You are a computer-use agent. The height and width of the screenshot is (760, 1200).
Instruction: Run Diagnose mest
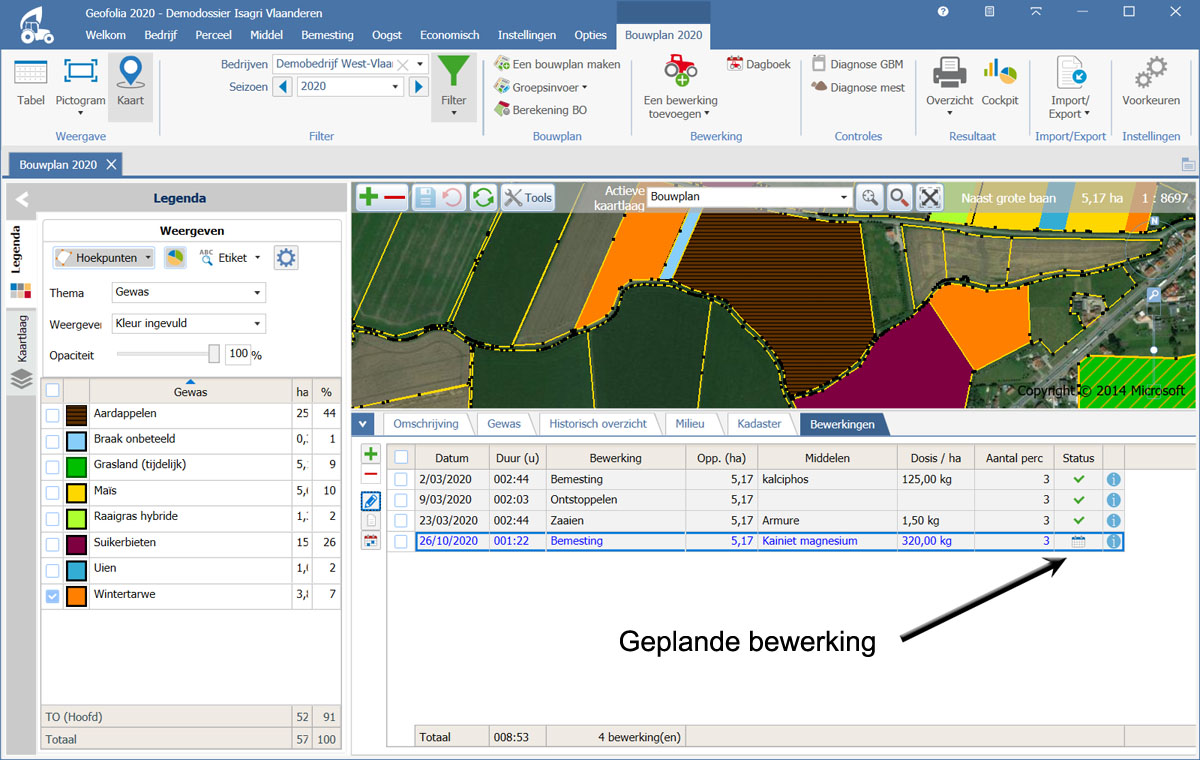(x=857, y=87)
